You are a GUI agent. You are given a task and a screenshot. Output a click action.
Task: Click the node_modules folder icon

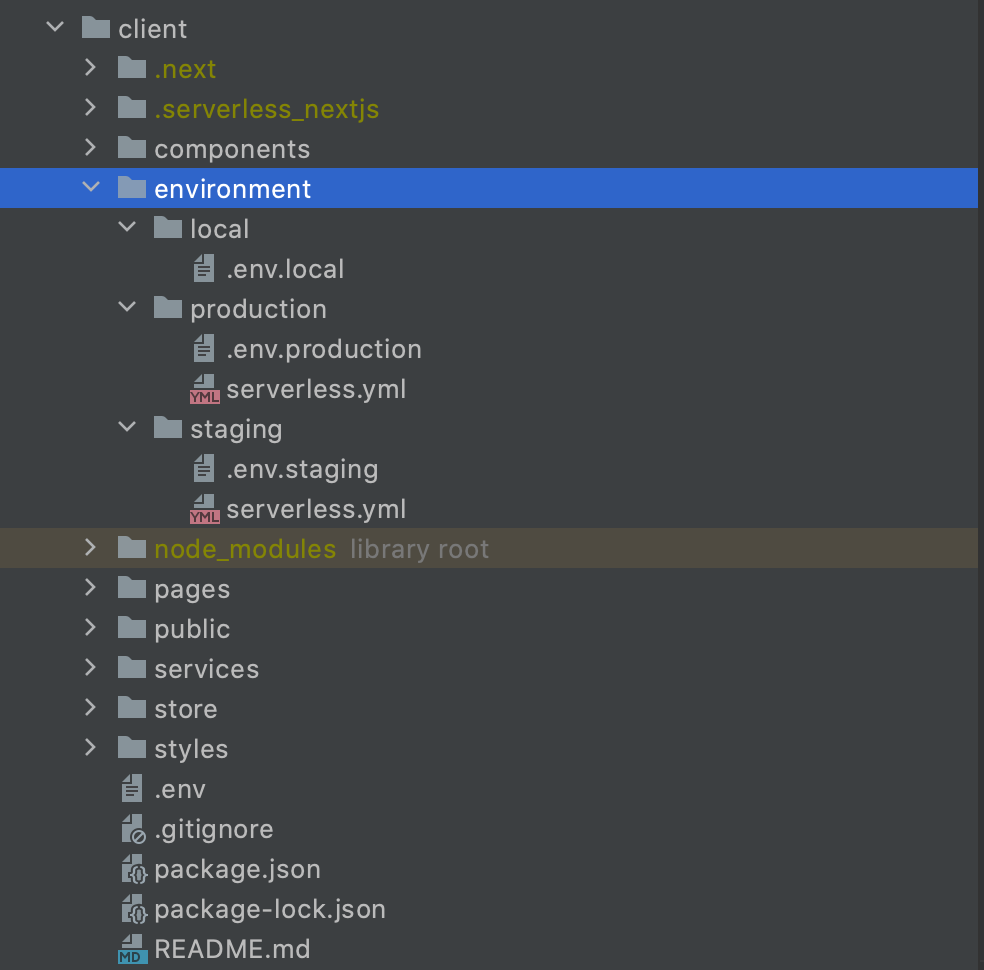click(x=132, y=549)
